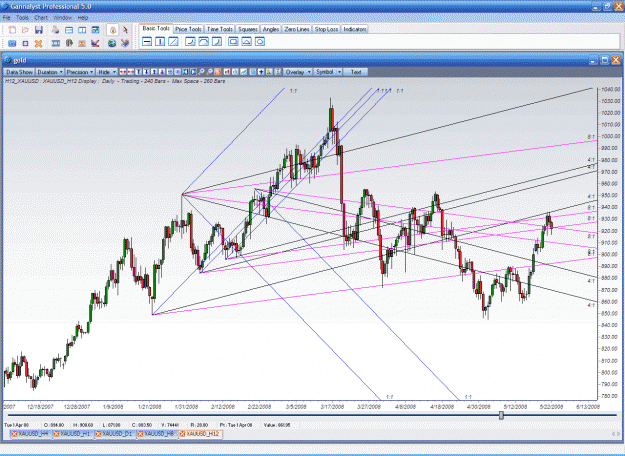
Task: Switch to the Squares tab
Action: click(248, 29)
